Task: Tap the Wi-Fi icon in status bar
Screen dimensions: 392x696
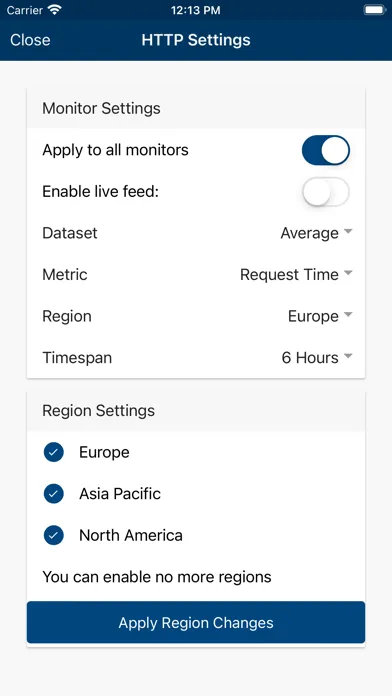Action: point(55,10)
